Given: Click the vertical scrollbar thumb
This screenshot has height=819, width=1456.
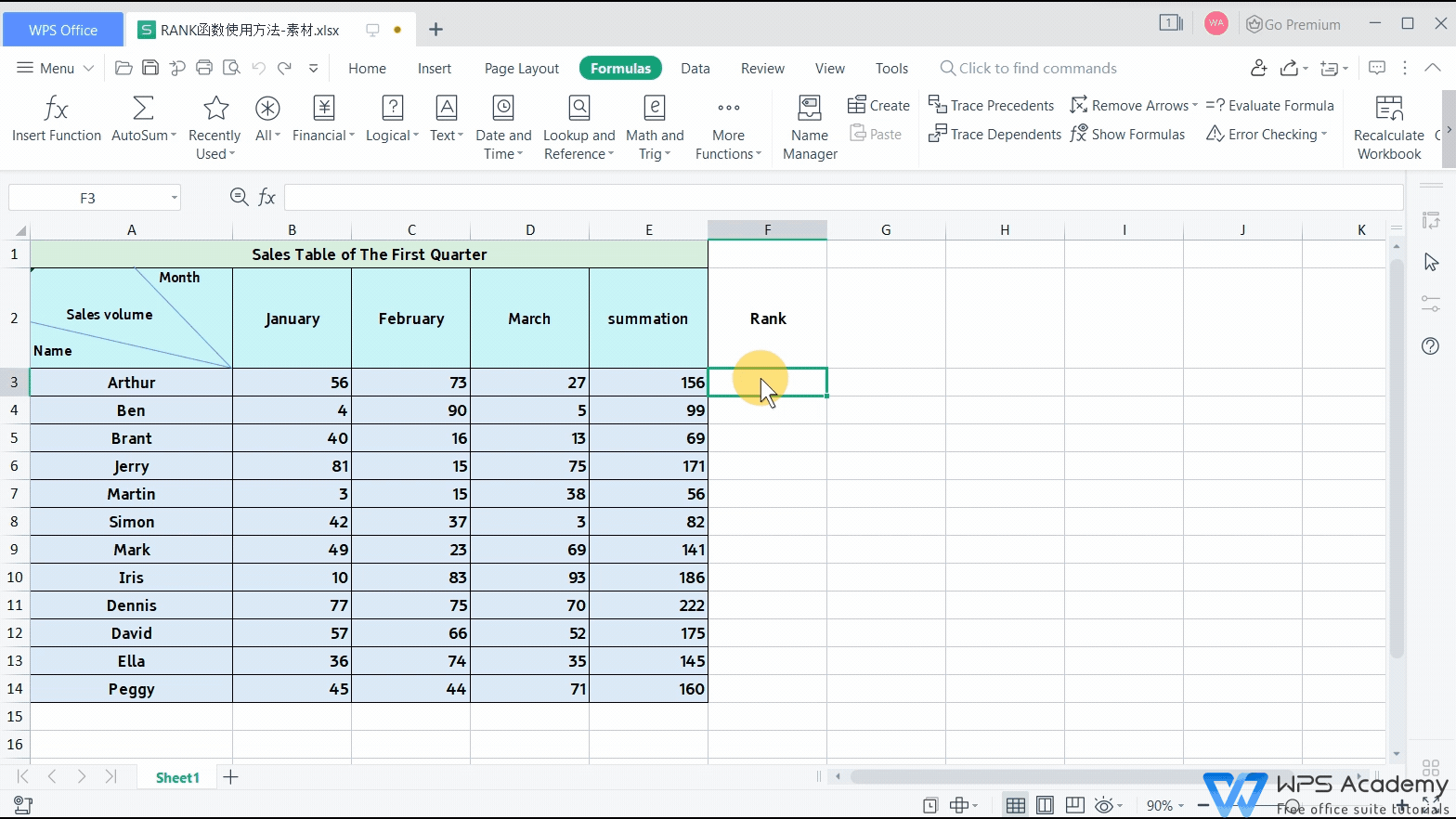Looking at the screenshot, I should [1397, 460].
